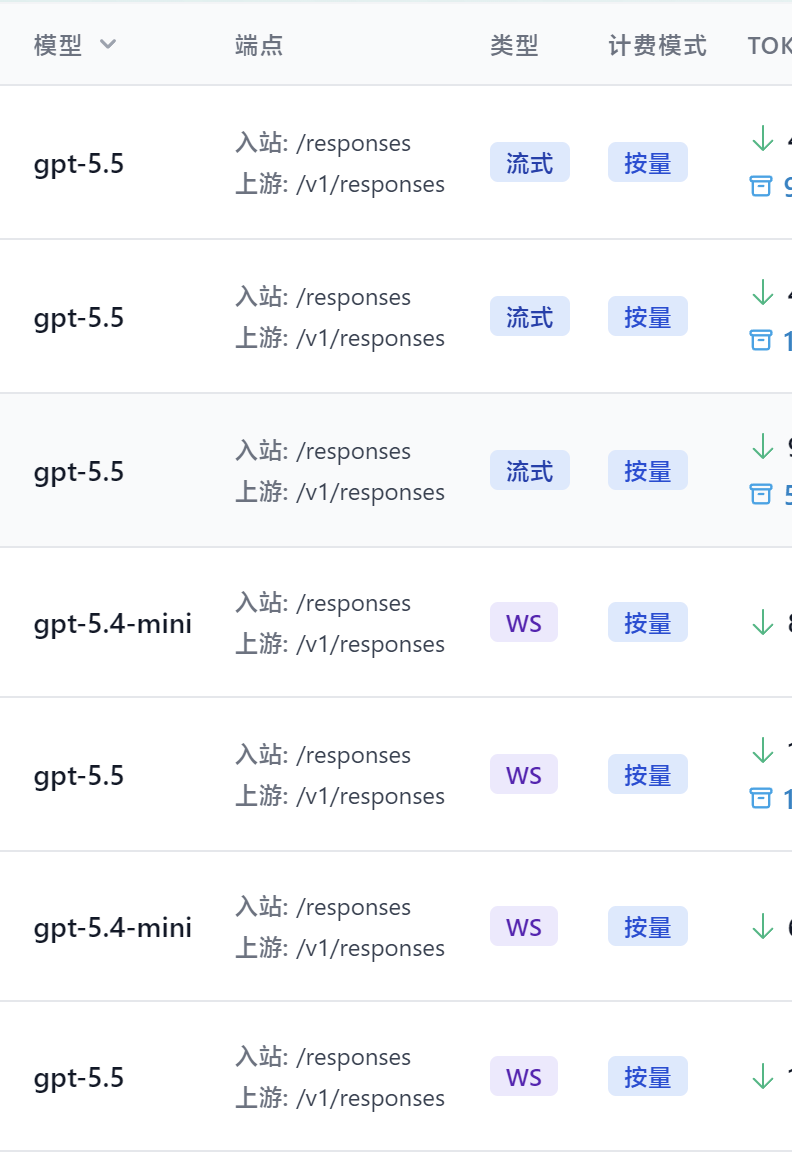Viewport: 792px width, 1160px height.
Task: Click the WS tag in the last gpt-5.5 row
Action: pos(524,1076)
